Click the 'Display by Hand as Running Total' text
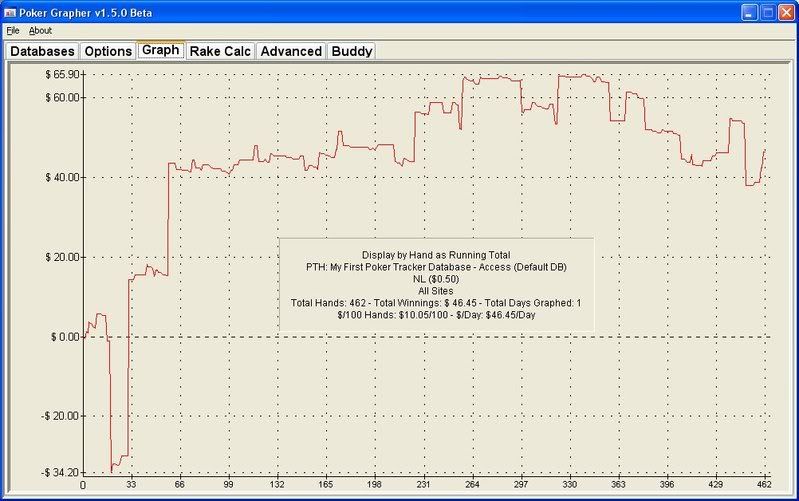799x501 pixels. point(436,255)
